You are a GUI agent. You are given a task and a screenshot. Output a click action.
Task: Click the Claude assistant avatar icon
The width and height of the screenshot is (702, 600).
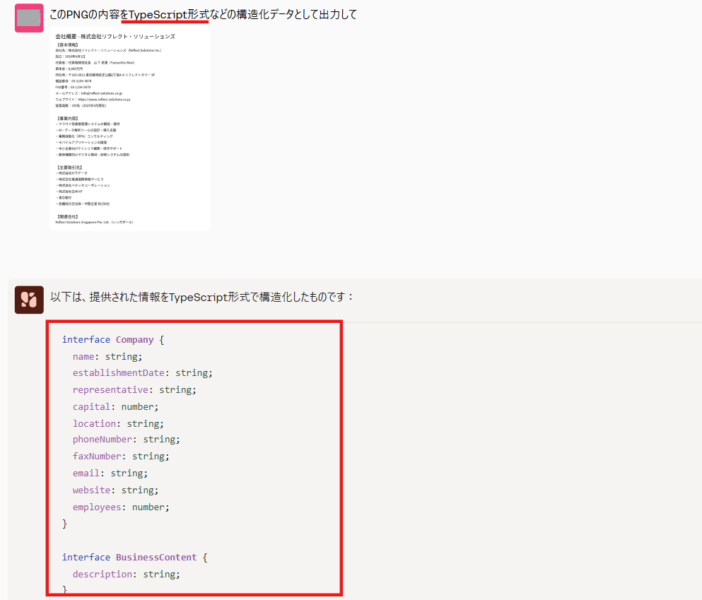(x=27, y=298)
